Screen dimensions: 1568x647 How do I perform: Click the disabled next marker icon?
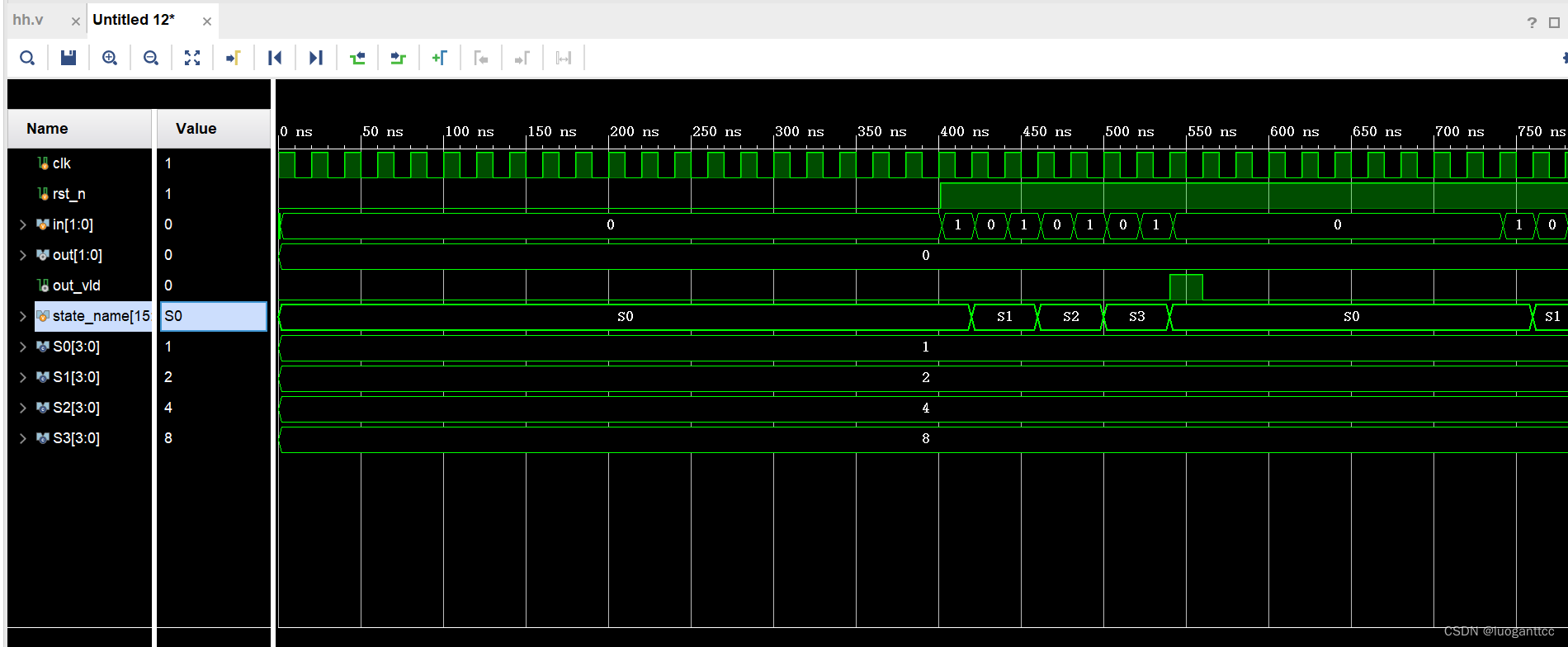click(x=522, y=58)
